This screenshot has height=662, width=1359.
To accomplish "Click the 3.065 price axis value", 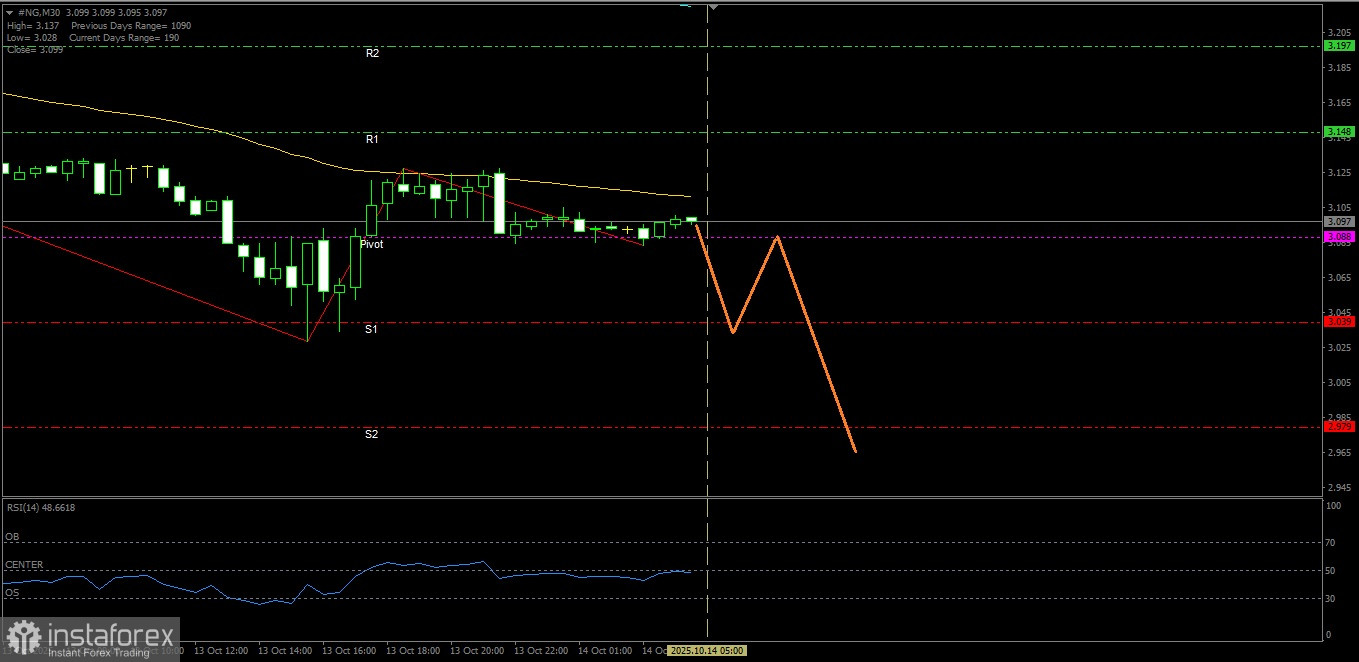I will [x=1340, y=278].
